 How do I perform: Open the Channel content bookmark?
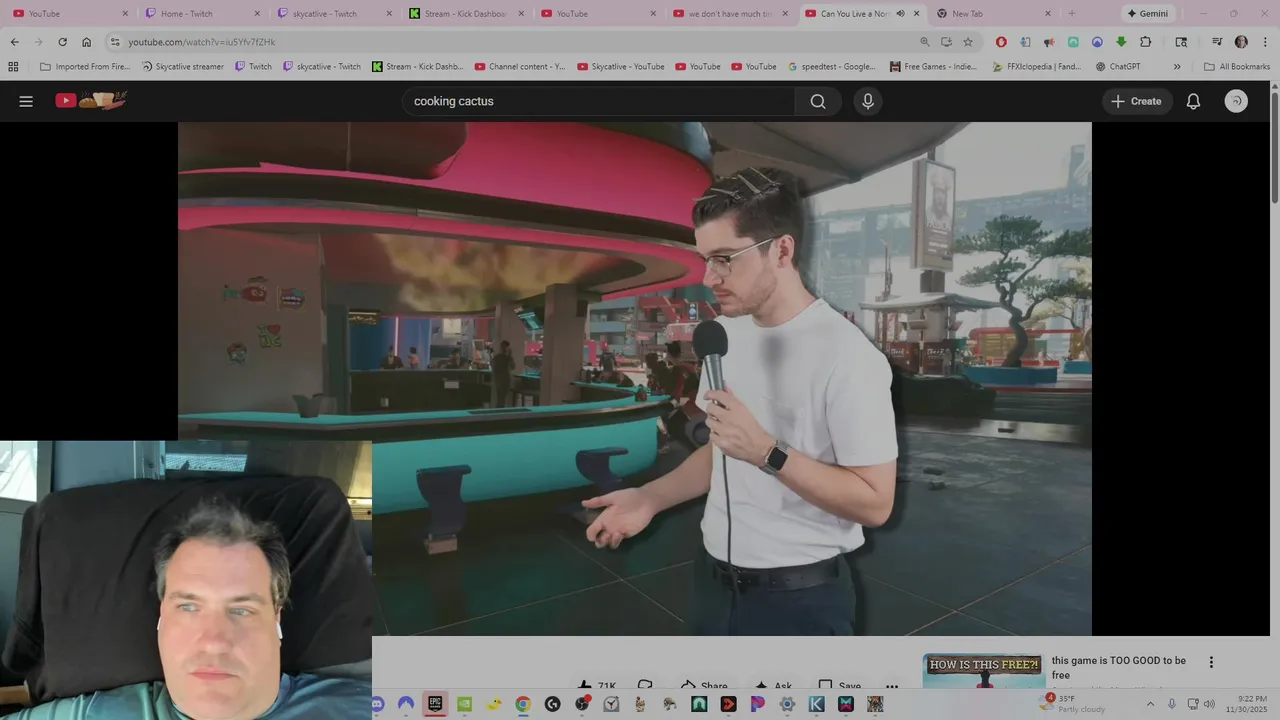(520, 67)
